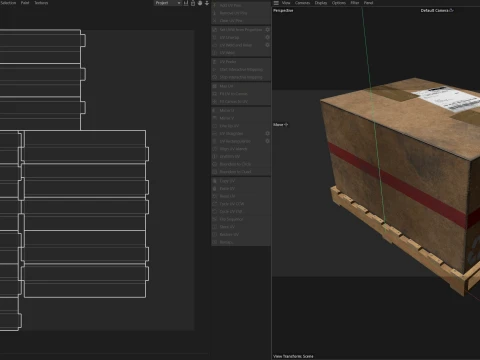This screenshot has height=360, width=480.
Task: Click the viewport hamburger menu icon
Action: pyautogui.click(x=276, y=3)
